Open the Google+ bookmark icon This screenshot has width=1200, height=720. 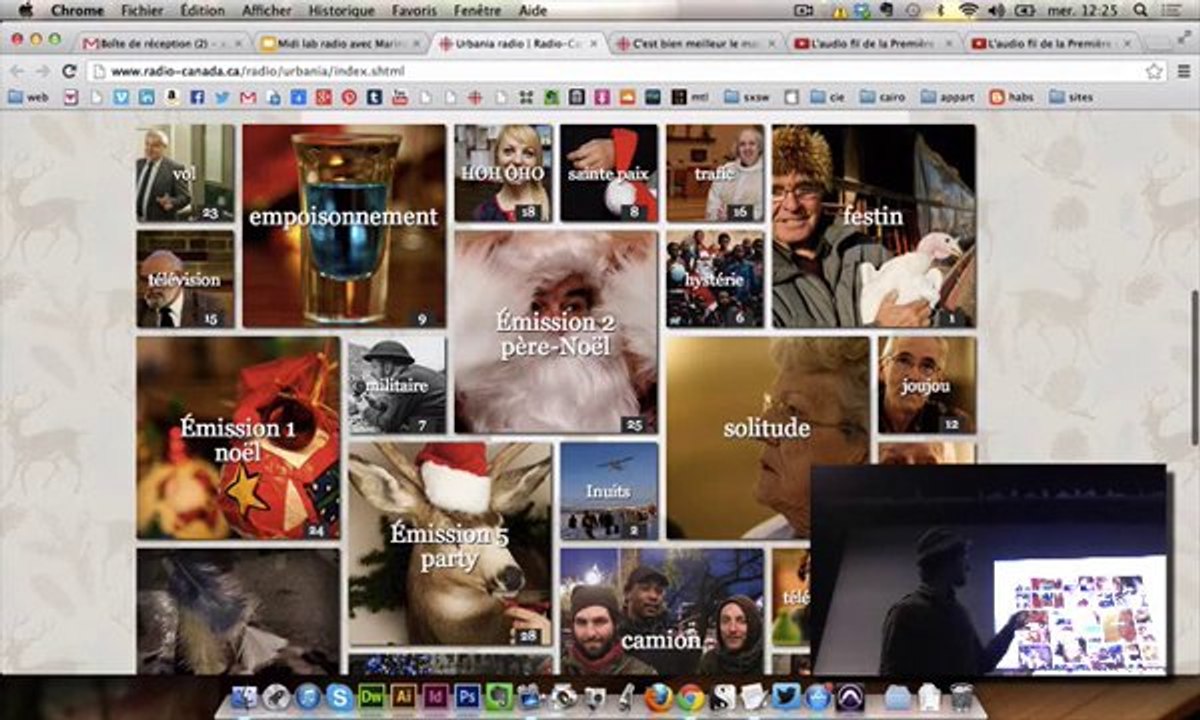pyautogui.click(x=323, y=97)
